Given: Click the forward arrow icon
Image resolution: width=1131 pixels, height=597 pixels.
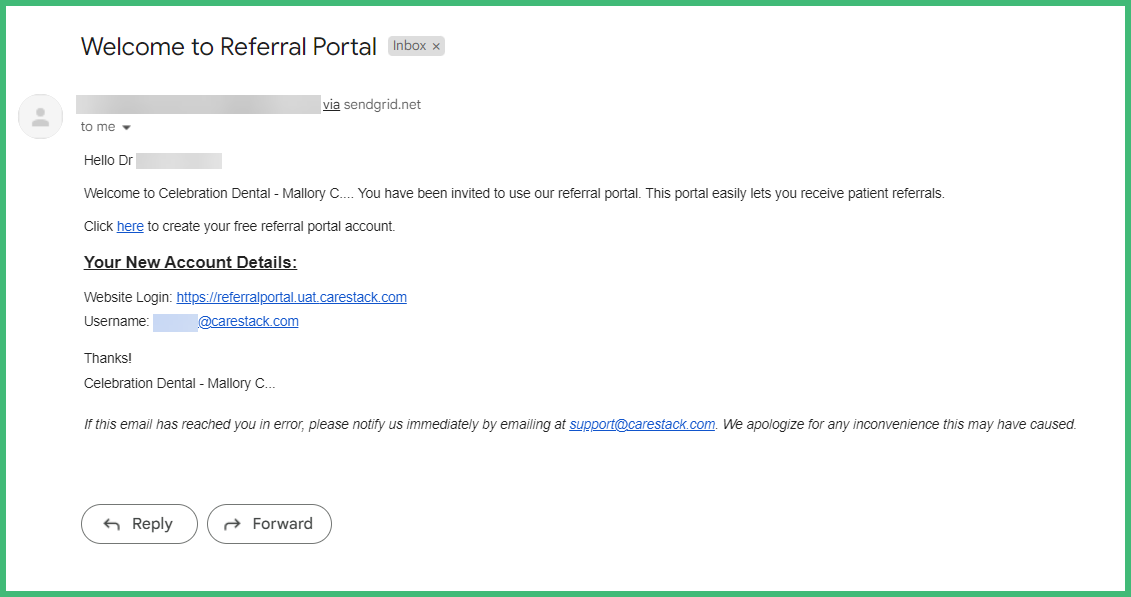Looking at the screenshot, I should (x=233, y=524).
